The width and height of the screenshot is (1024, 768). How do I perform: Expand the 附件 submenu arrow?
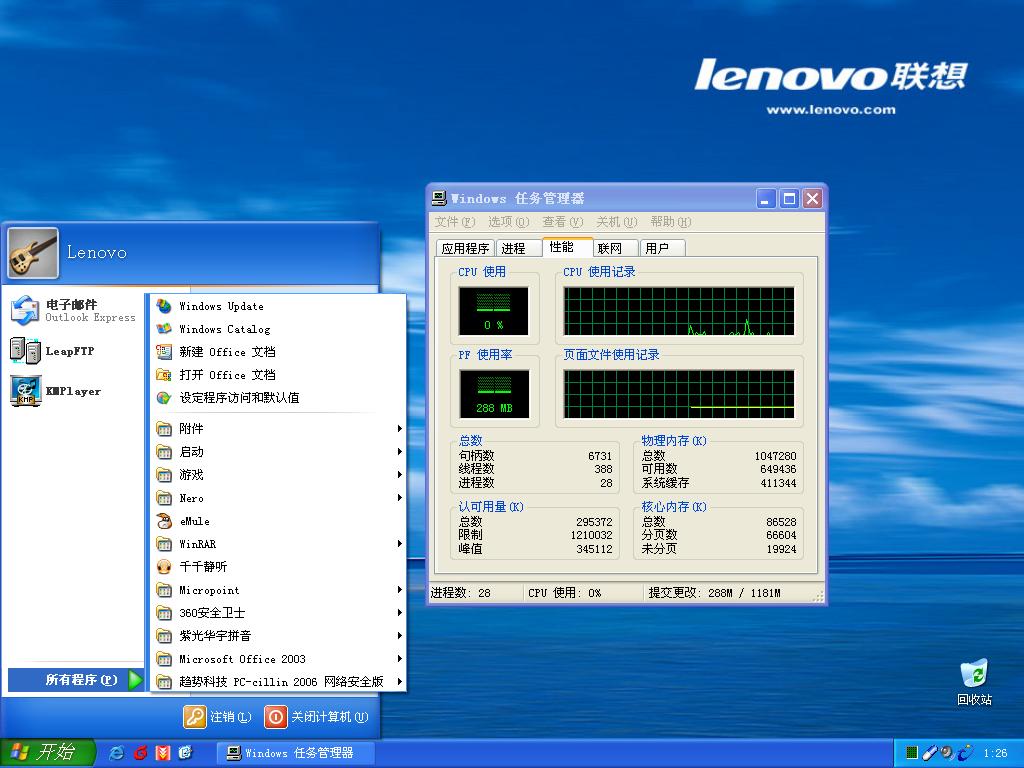399,429
